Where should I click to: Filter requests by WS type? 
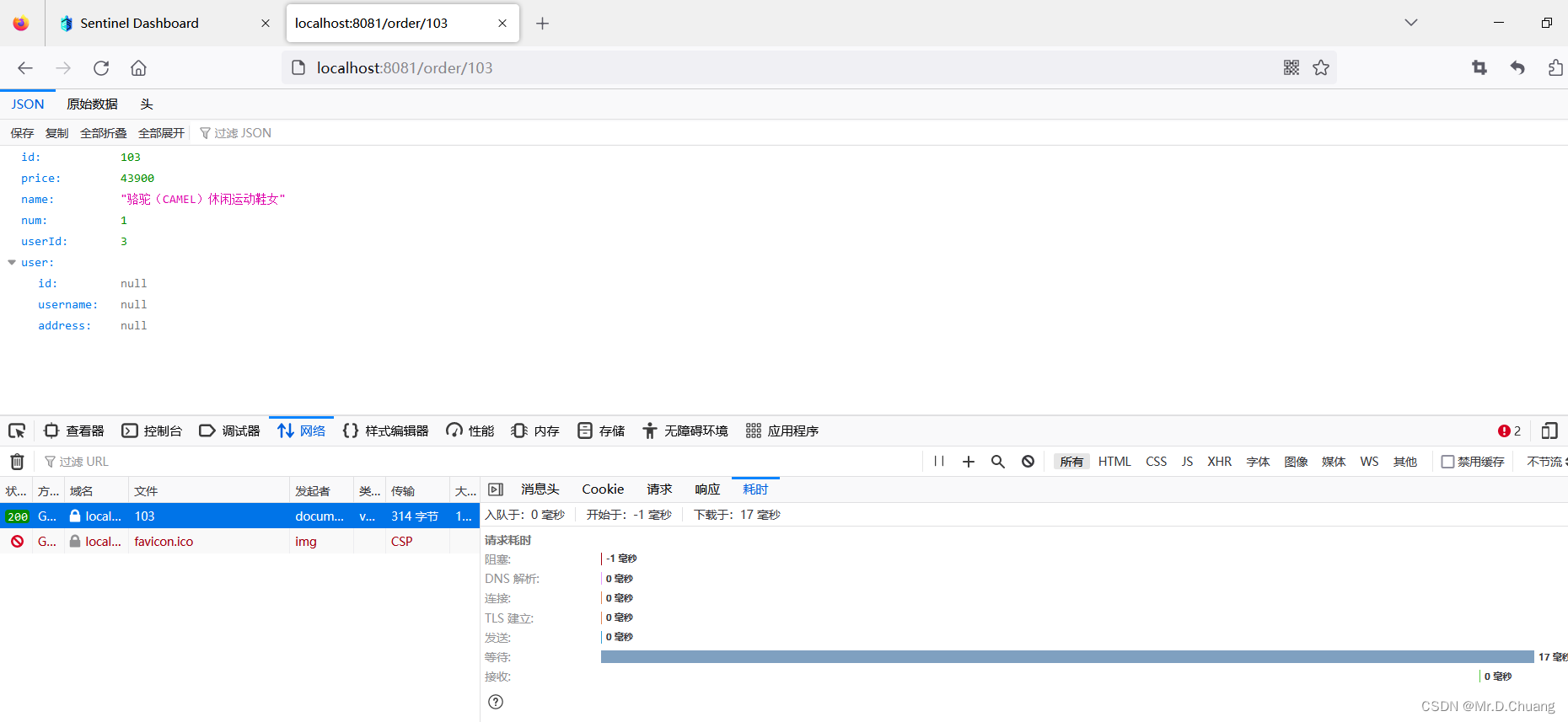(x=1369, y=462)
